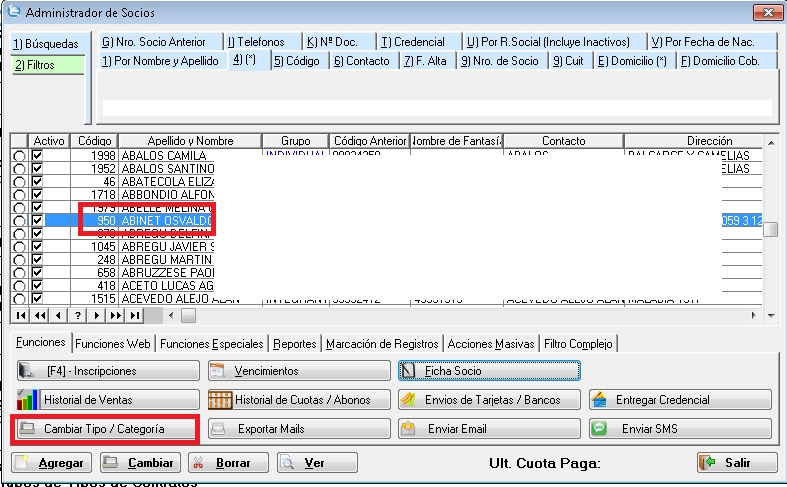787x487 pixels.
Task: Open Historial de Ventas chart icon
Action: tap(29, 400)
